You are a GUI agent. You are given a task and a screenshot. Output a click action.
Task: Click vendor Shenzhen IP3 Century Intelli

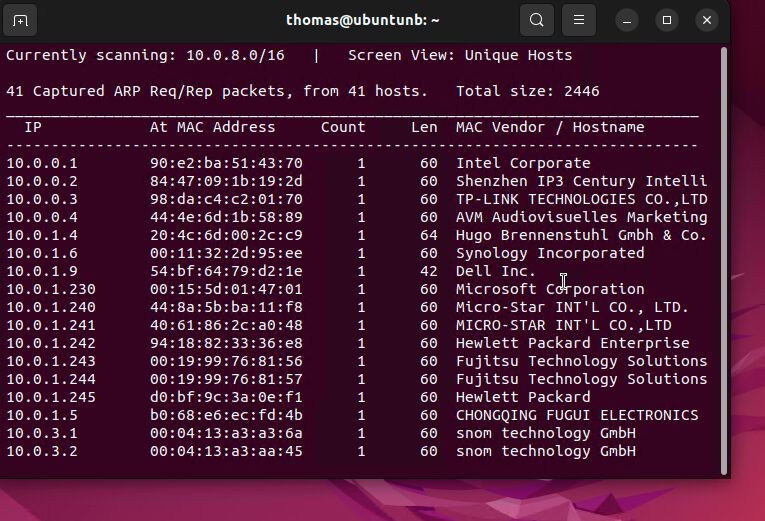coord(582,181)
